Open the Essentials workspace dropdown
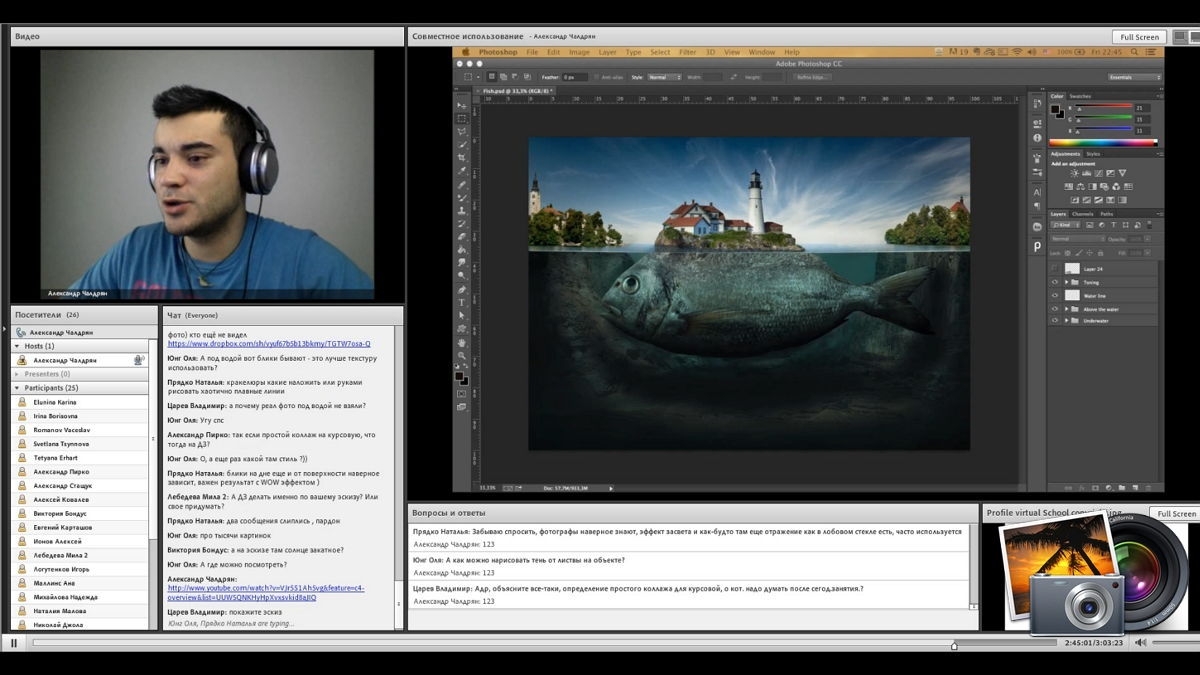 (x=1135, y=77)
